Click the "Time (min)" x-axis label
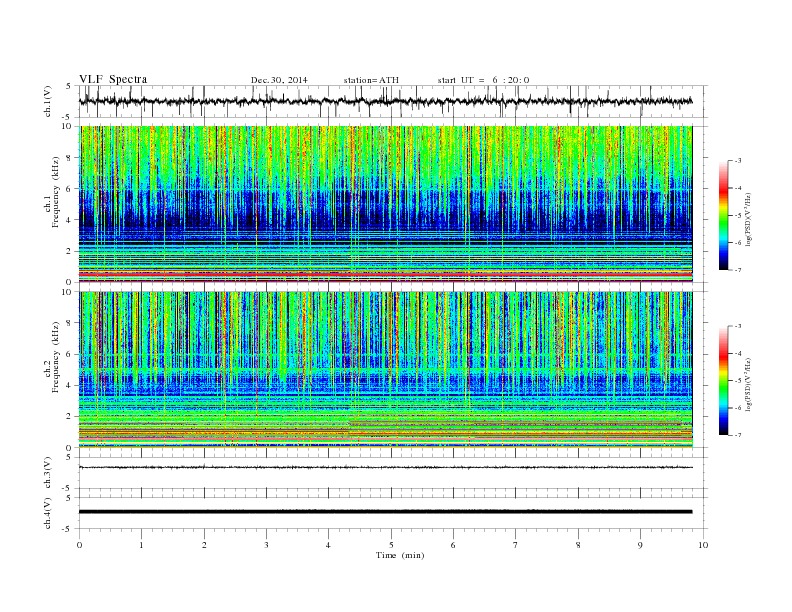Screen dimensions: 792x612 click(400, 555)
